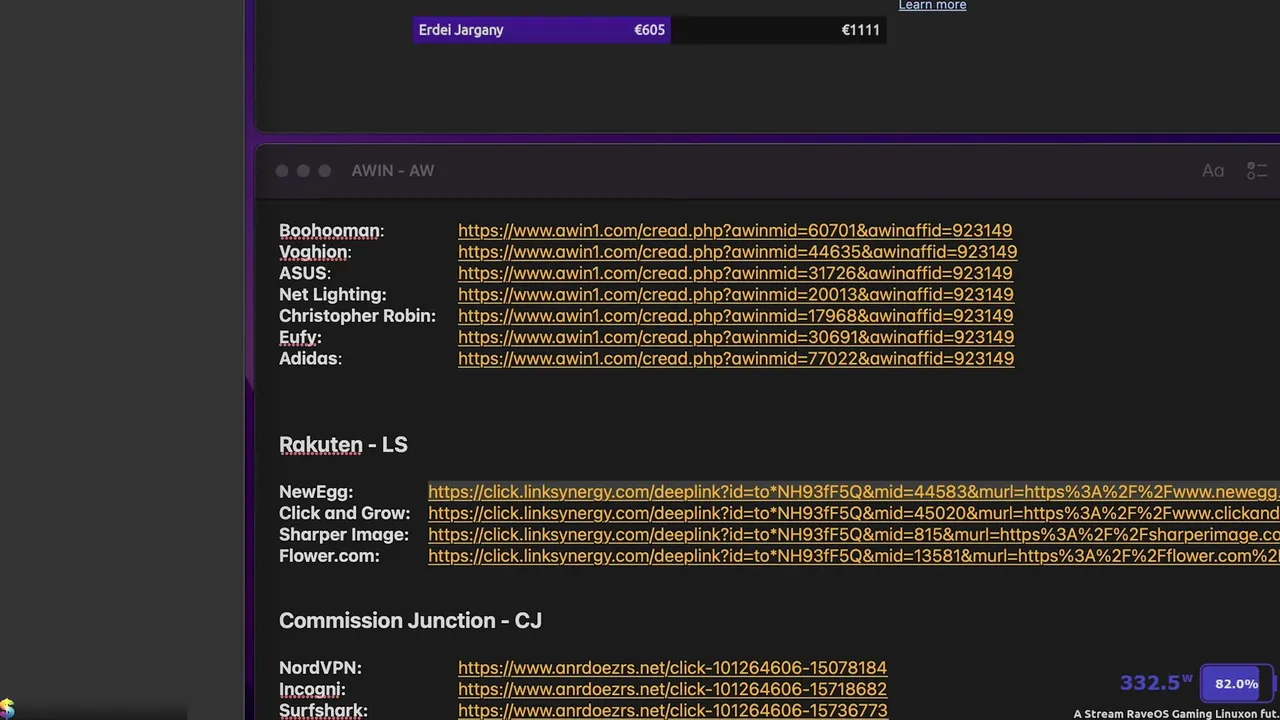Click the 'Voghion:' label
The image size is (1280, 720).
pyautogui.click(x=315, y=252)
